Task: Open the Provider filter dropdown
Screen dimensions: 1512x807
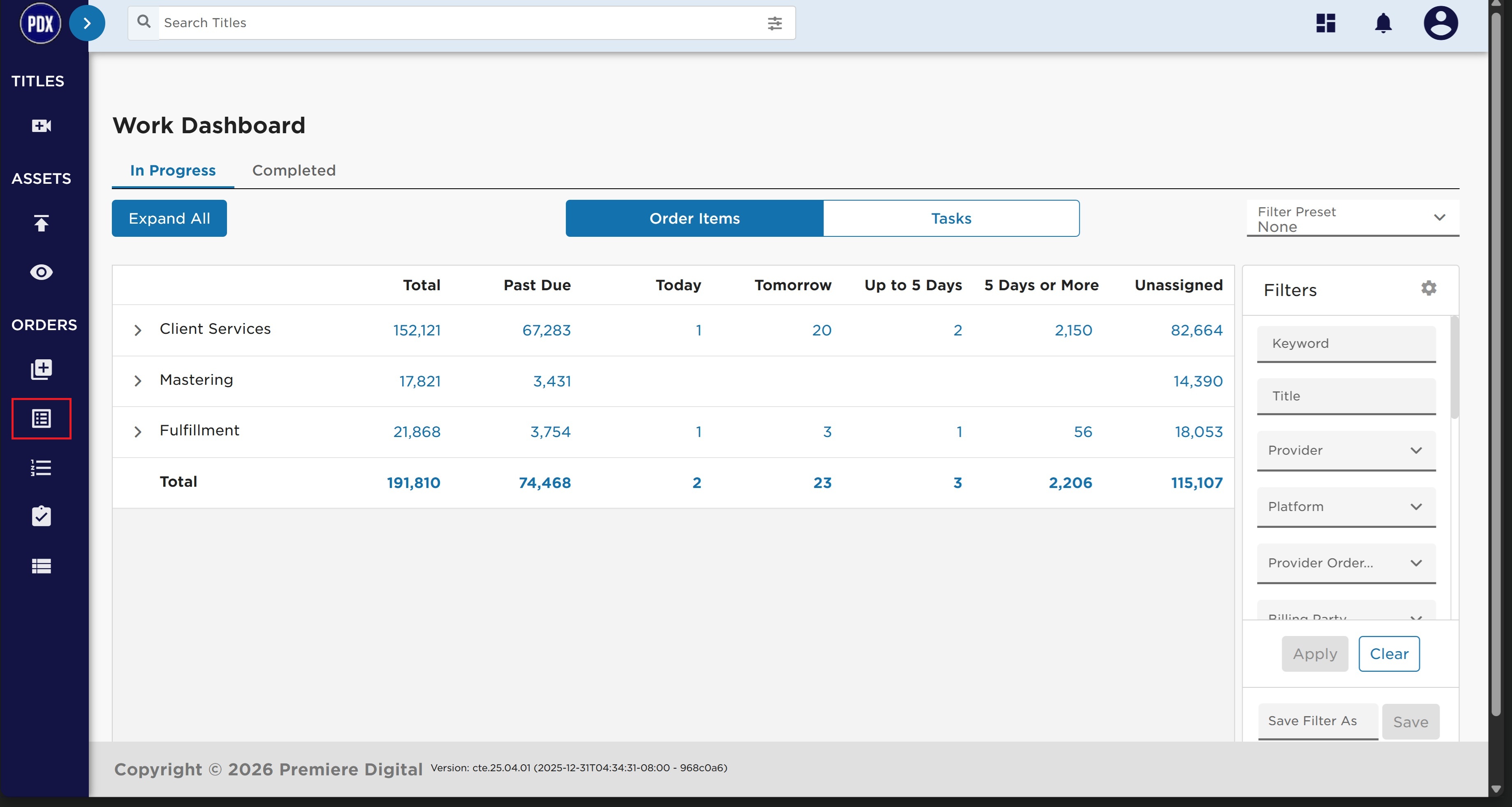Action: (x=1346, y=451)
